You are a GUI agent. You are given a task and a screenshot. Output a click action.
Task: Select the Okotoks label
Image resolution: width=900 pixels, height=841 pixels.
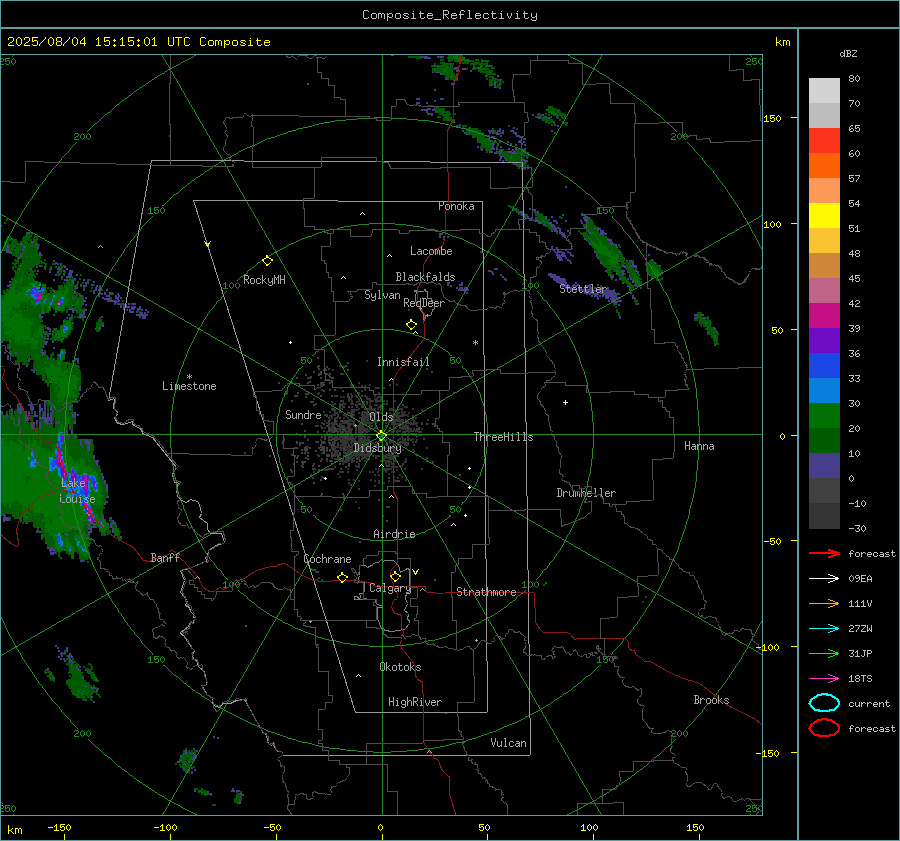tap(400, 667)
